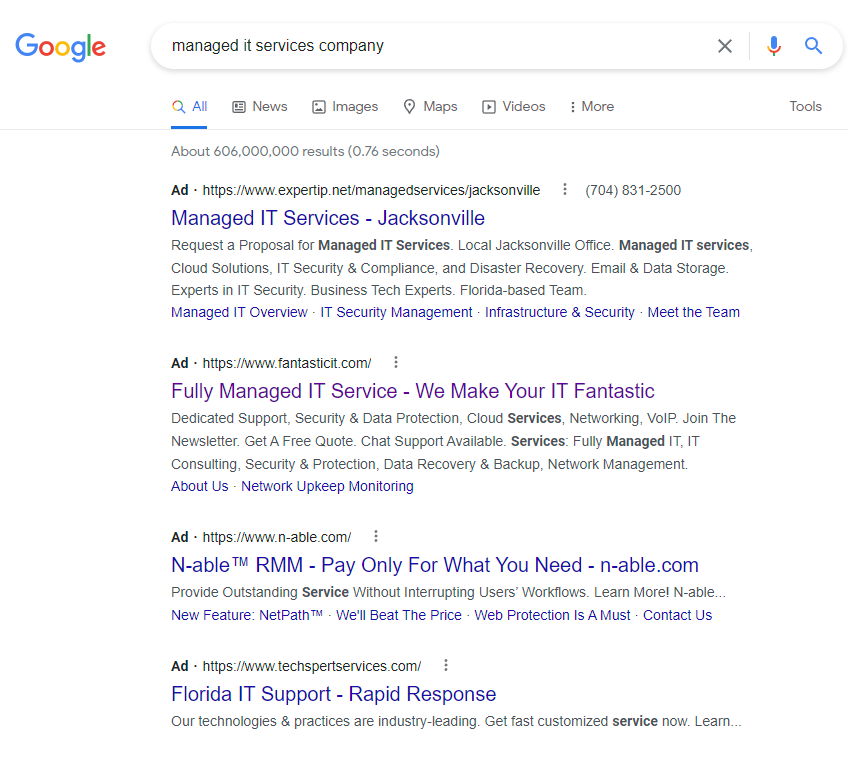Open the Maps results tab
This screenshot has height=770, width=848.
tap(430, 107)
